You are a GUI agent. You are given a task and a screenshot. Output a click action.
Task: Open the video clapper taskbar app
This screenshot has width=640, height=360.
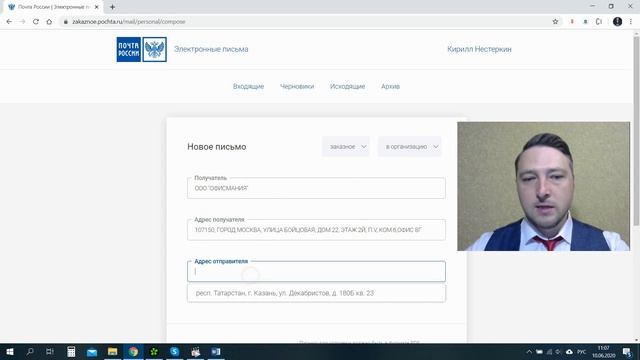(x=196, y=351)
